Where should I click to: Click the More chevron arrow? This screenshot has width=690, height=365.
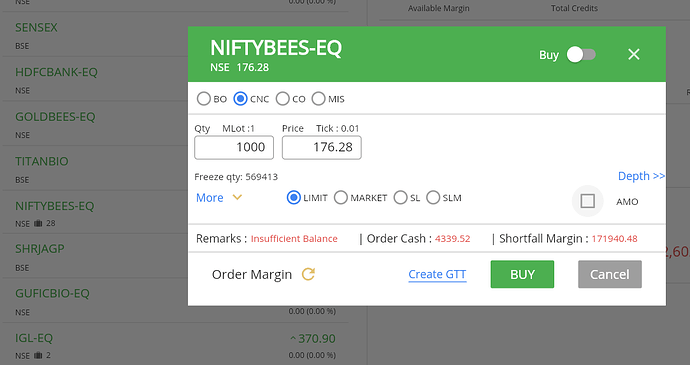tap(237, 197)
